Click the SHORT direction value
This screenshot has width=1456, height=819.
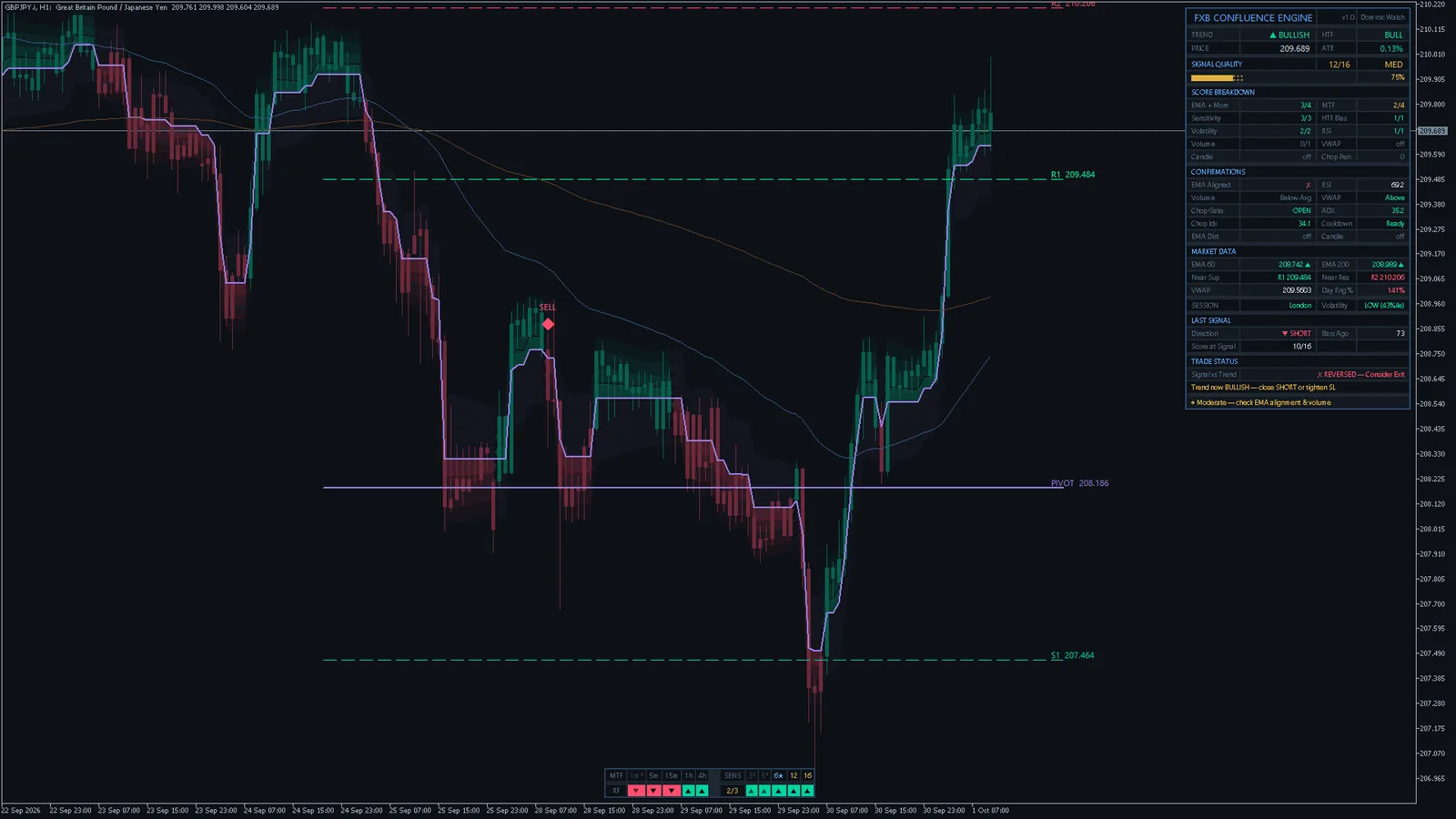point(1297,333)
